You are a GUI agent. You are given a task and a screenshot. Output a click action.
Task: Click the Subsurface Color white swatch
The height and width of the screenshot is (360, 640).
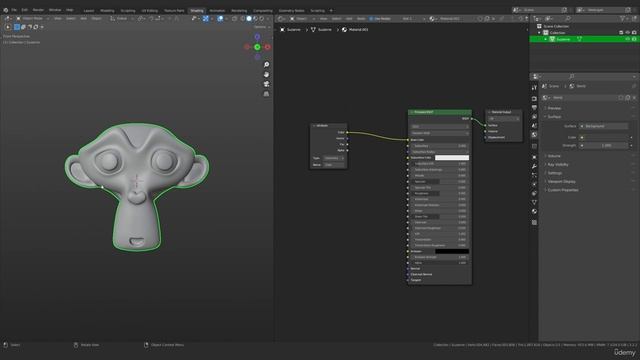pyautogui.click(x=452, y=158)
